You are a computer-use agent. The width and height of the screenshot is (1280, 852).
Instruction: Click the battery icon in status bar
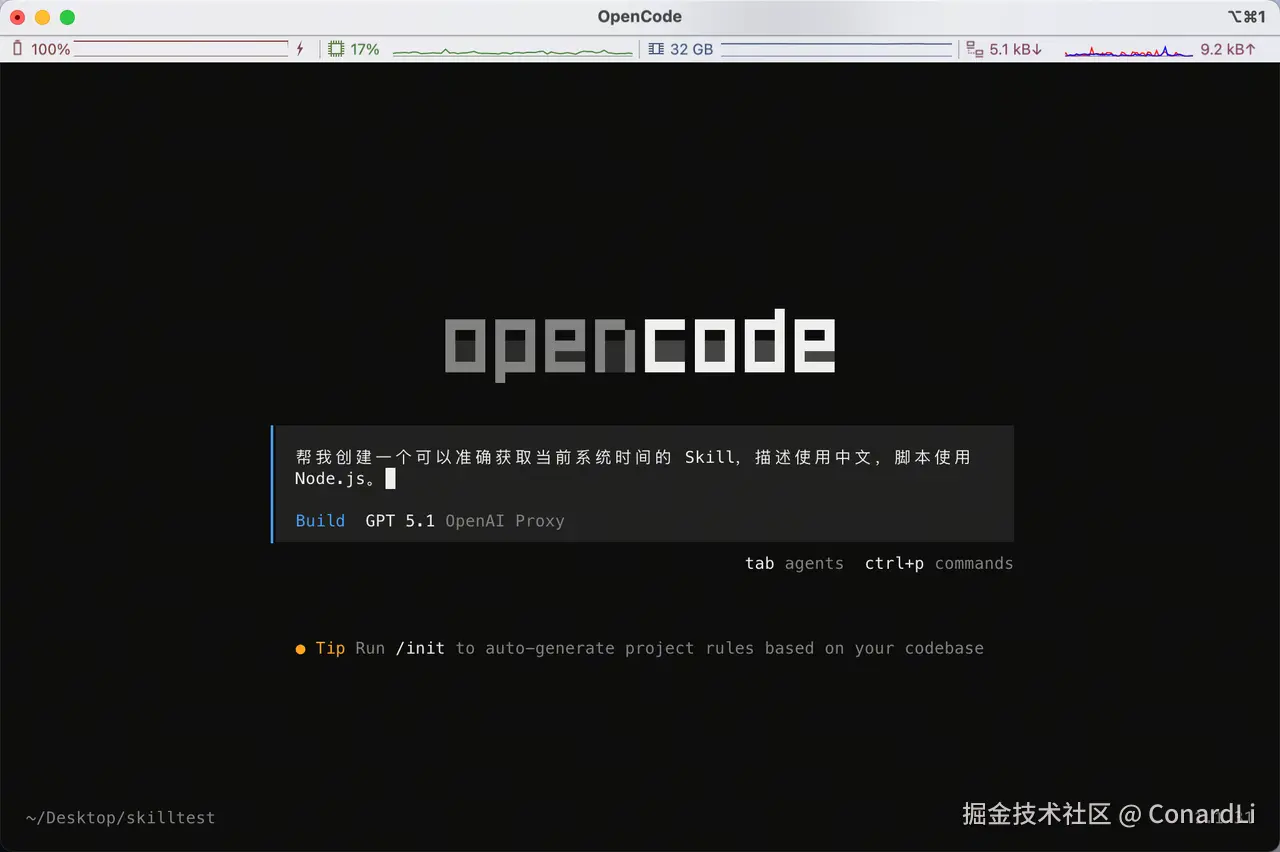click(x=17, y=48)
